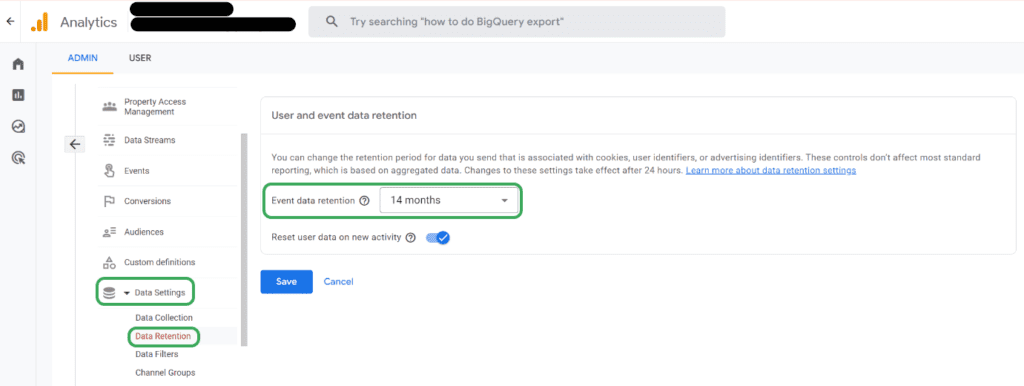Screen dimensions: 1024x386
Task: Open the Advertising icon in left rail
Action: 18,157
